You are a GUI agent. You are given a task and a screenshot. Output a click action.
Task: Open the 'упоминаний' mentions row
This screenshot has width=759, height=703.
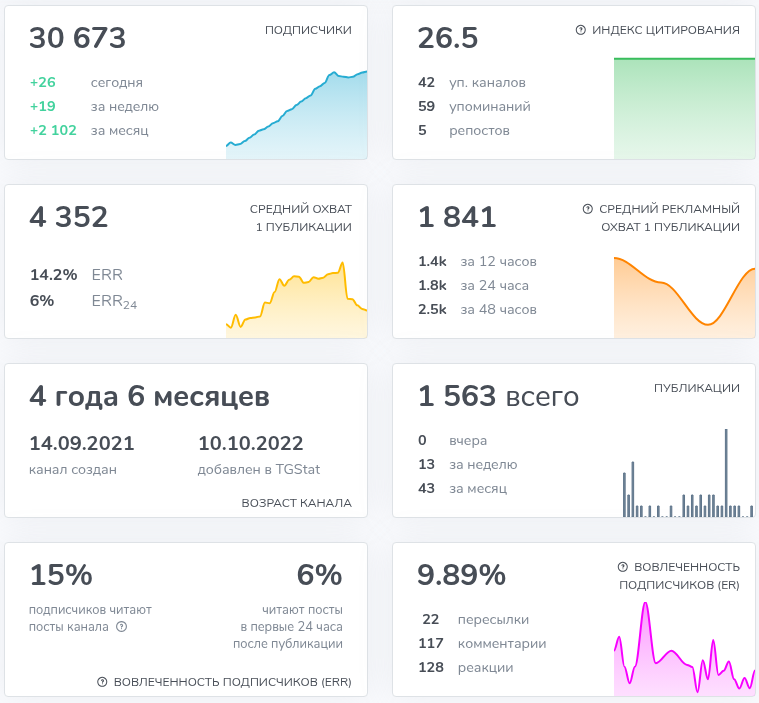(474, 106)
